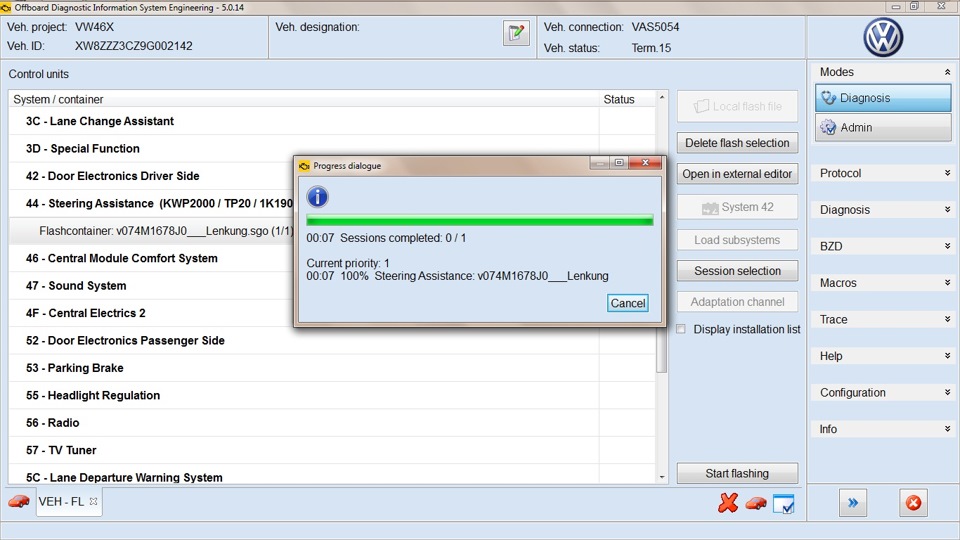This screenshot has height=540, width=960.
Task: Expand the BZD section
Action: pyautogui.click(x=947, y=246)
